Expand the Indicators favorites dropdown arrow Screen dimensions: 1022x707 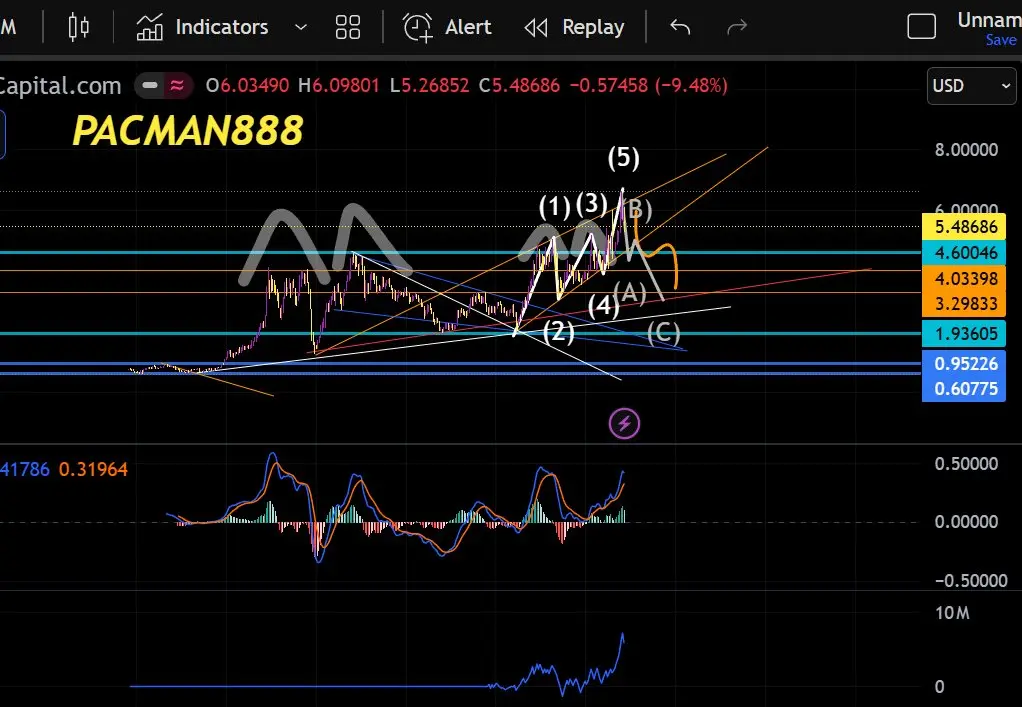[x=300, y=27]
